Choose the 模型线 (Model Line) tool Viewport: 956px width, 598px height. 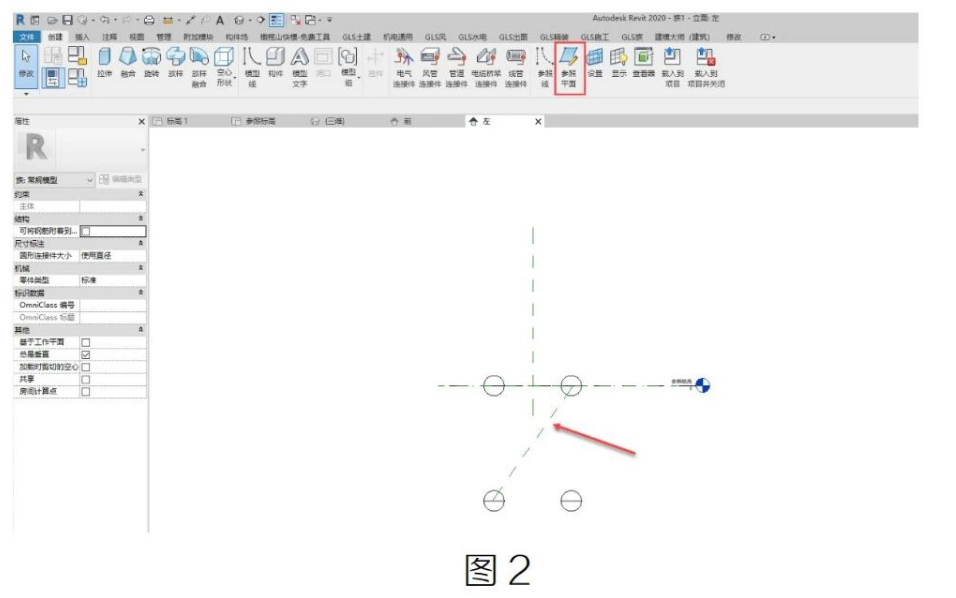pyautogui.click(x=252, y=67)
